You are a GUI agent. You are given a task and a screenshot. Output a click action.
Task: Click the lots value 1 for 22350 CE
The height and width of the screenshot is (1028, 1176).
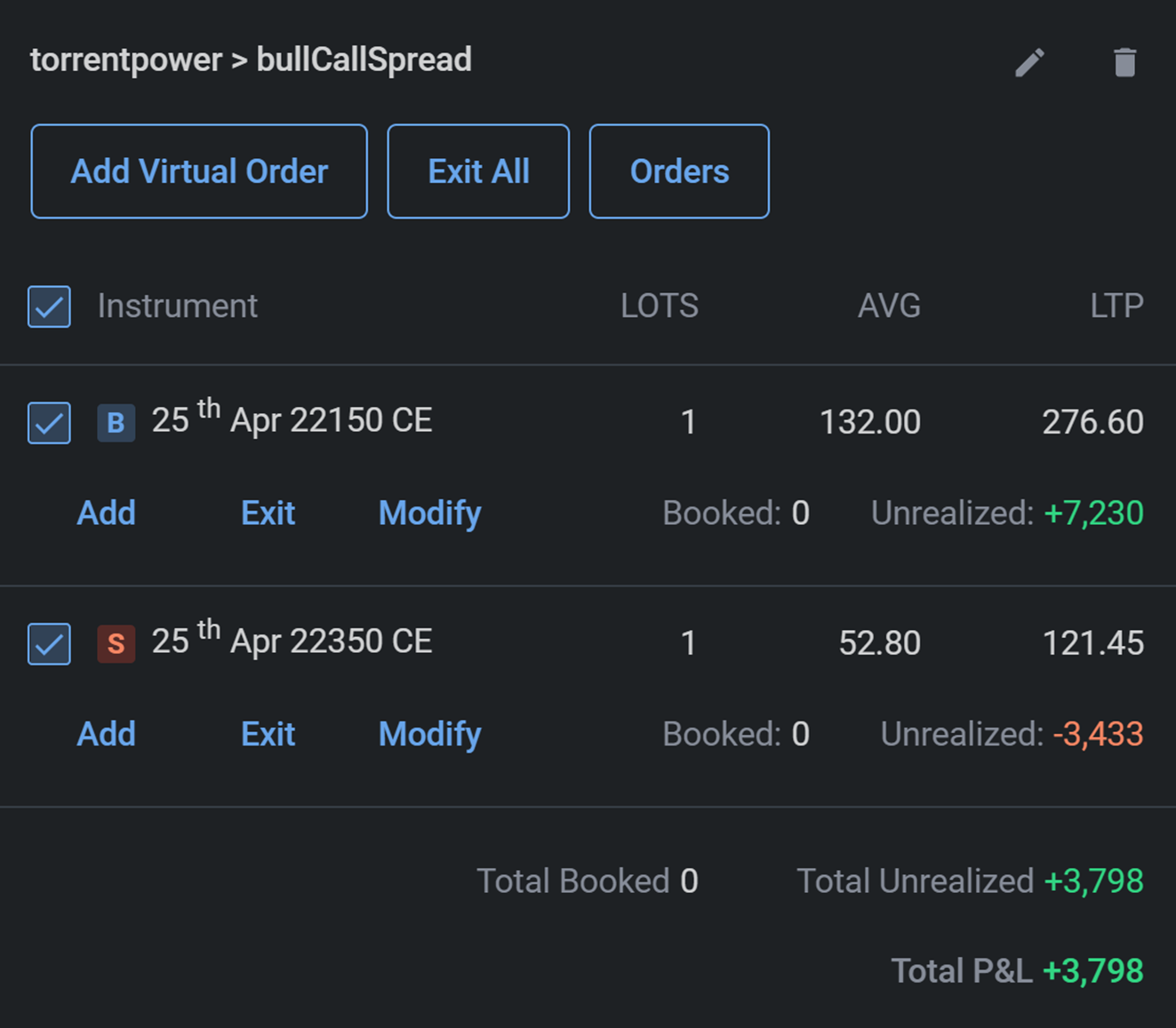click(688, 643)
